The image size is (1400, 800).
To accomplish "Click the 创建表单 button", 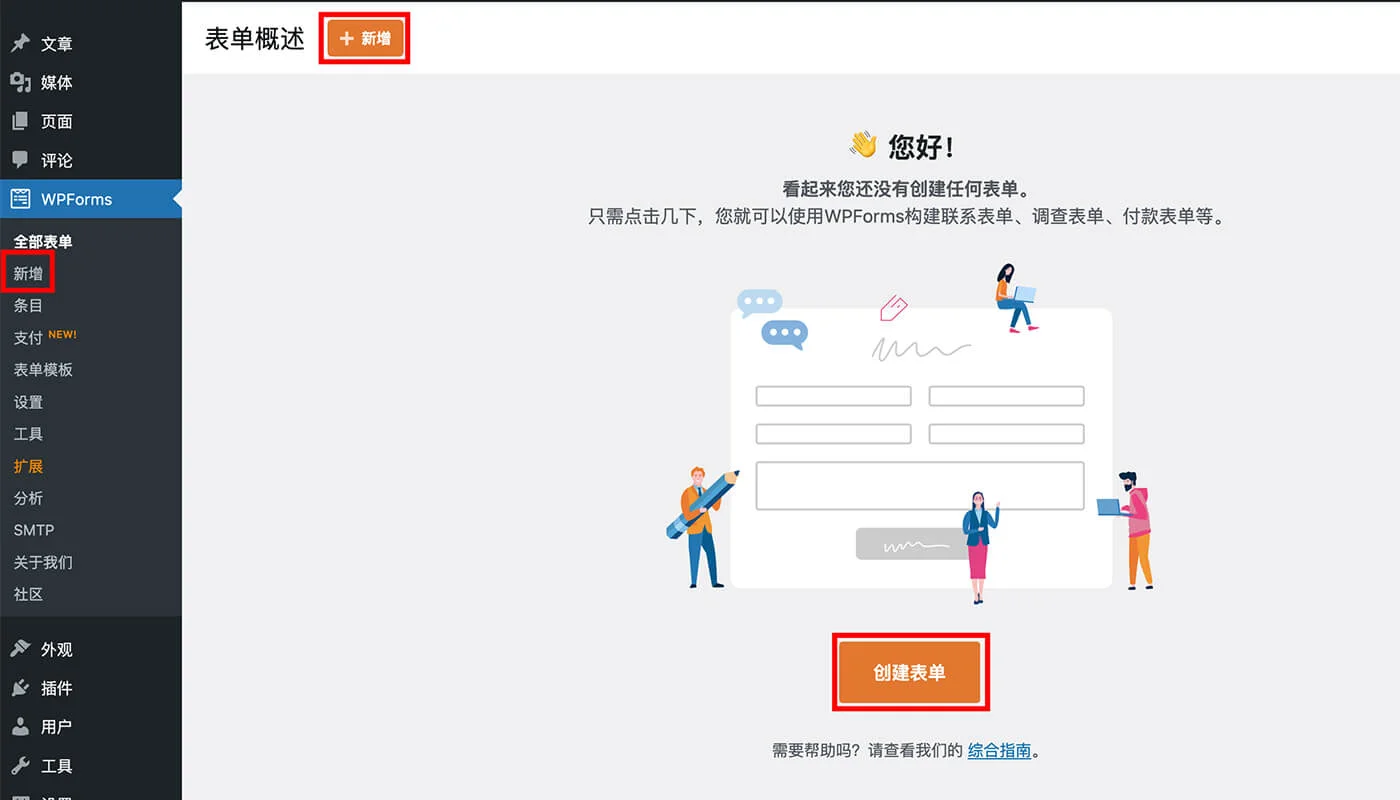I will [x=910, y=671].
